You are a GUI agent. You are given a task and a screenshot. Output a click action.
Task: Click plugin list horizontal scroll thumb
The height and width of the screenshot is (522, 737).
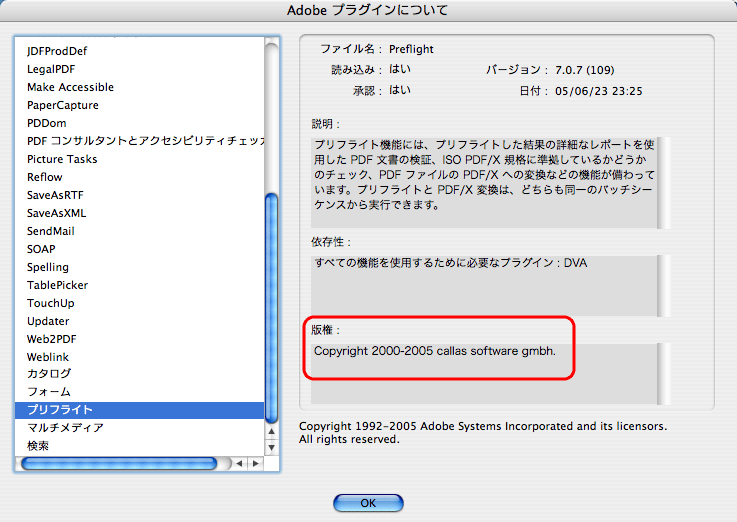pos(119,464)
